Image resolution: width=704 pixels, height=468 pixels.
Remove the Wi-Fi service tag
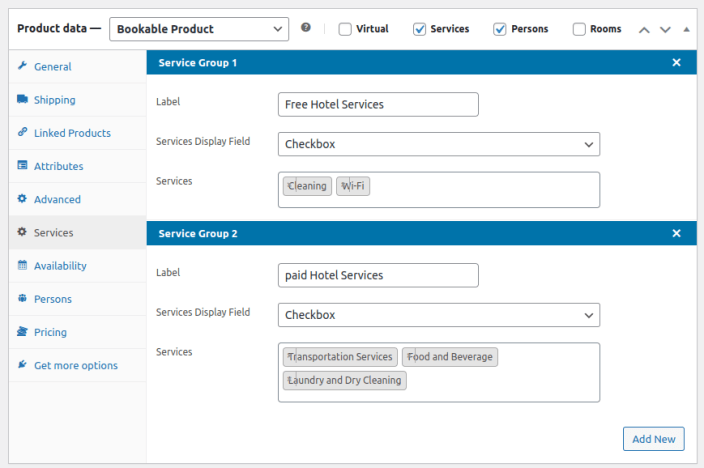click(343, 185)
